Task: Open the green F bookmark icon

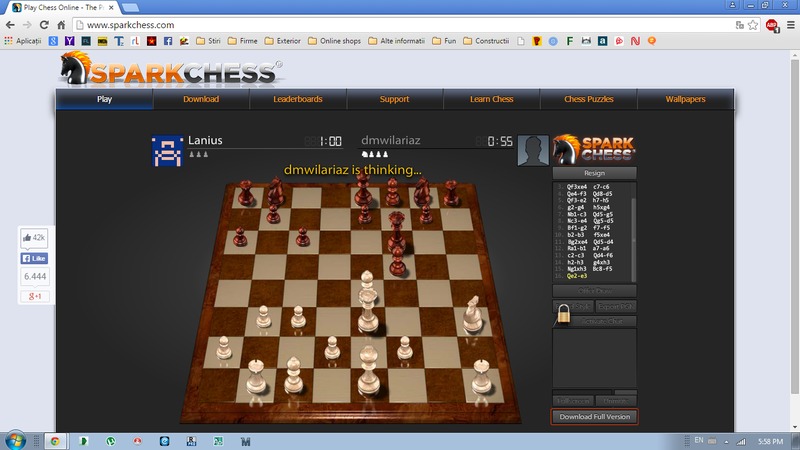Action: pos(570,41)
